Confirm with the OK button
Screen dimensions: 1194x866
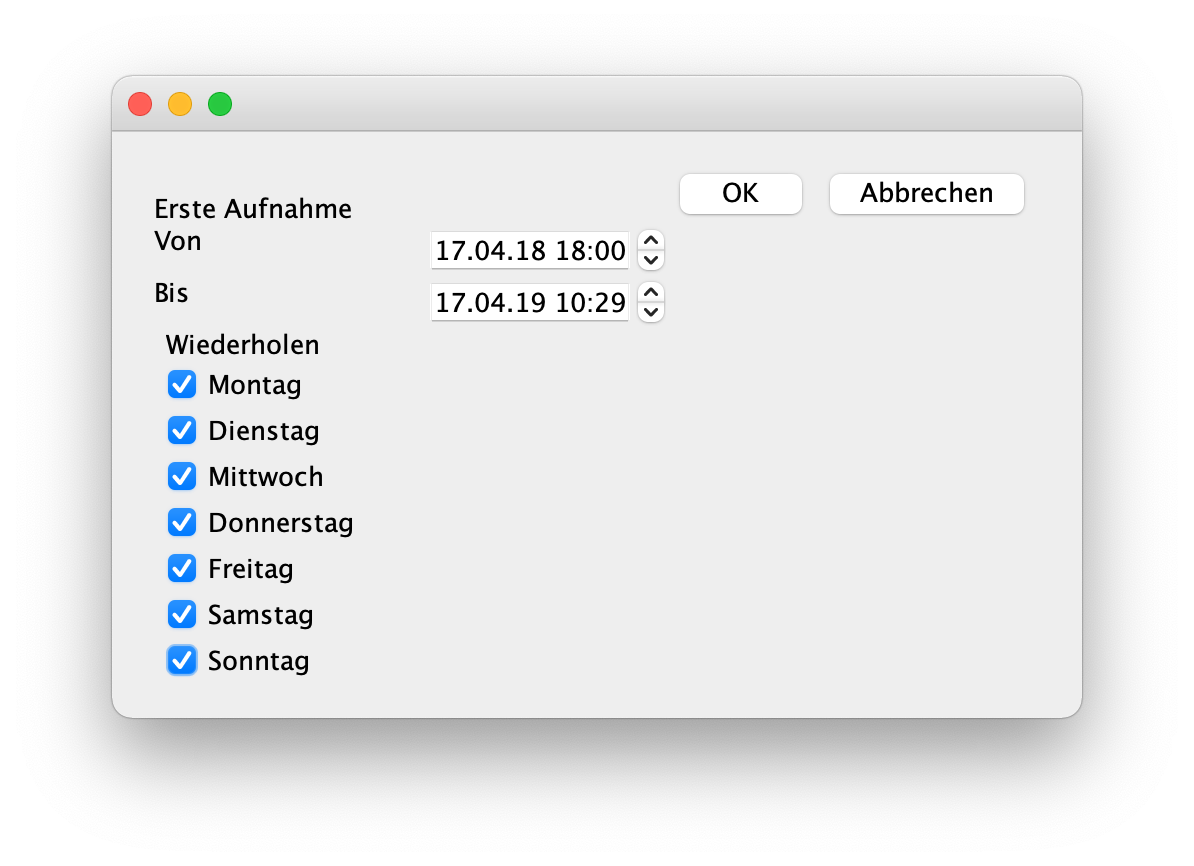tap(740, 193)
